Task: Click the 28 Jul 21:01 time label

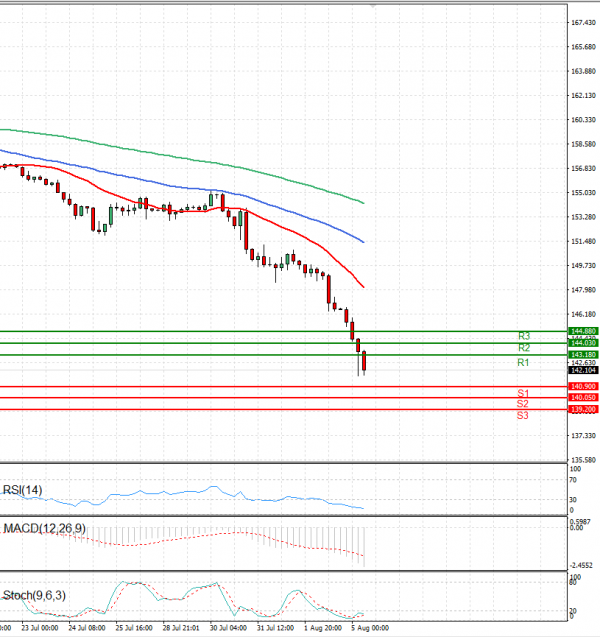Action: 181,628
